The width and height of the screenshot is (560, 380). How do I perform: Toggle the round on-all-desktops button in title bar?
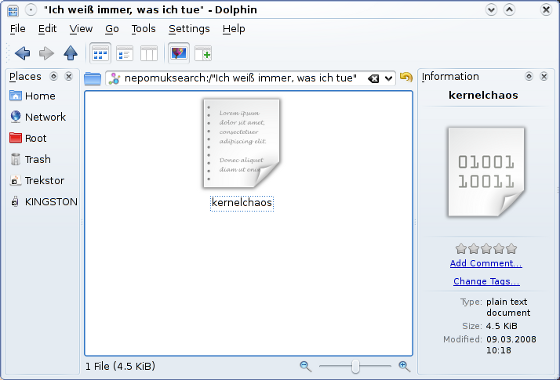coord(31,10)
